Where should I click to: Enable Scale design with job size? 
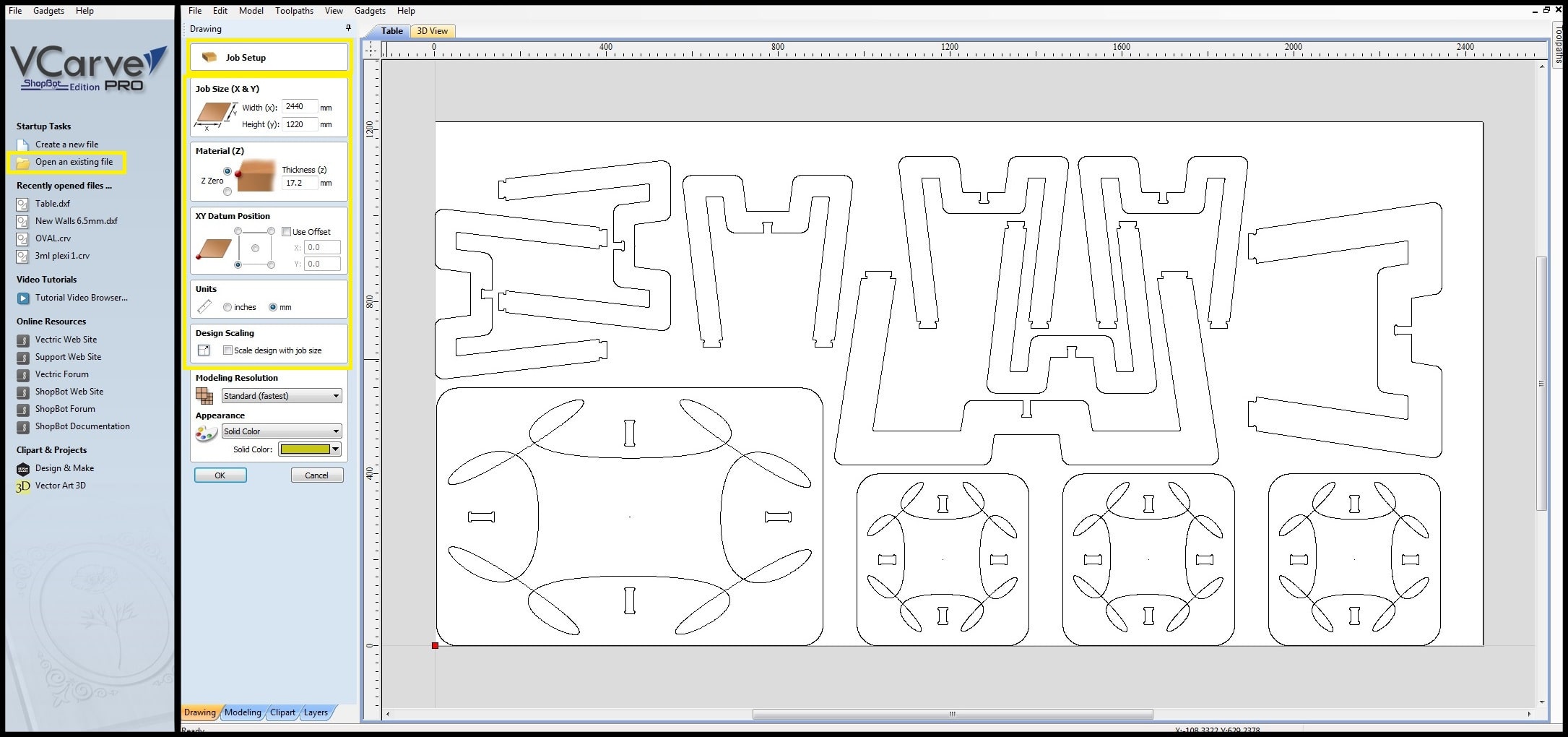(x=228, y=350)
